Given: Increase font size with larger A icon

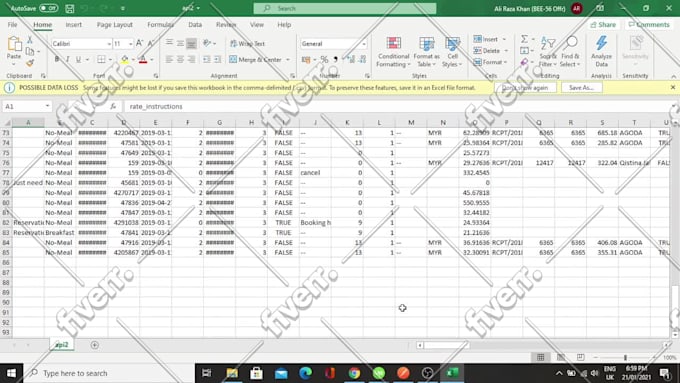Looking at the screenshot, I should [x=139, y=43].
